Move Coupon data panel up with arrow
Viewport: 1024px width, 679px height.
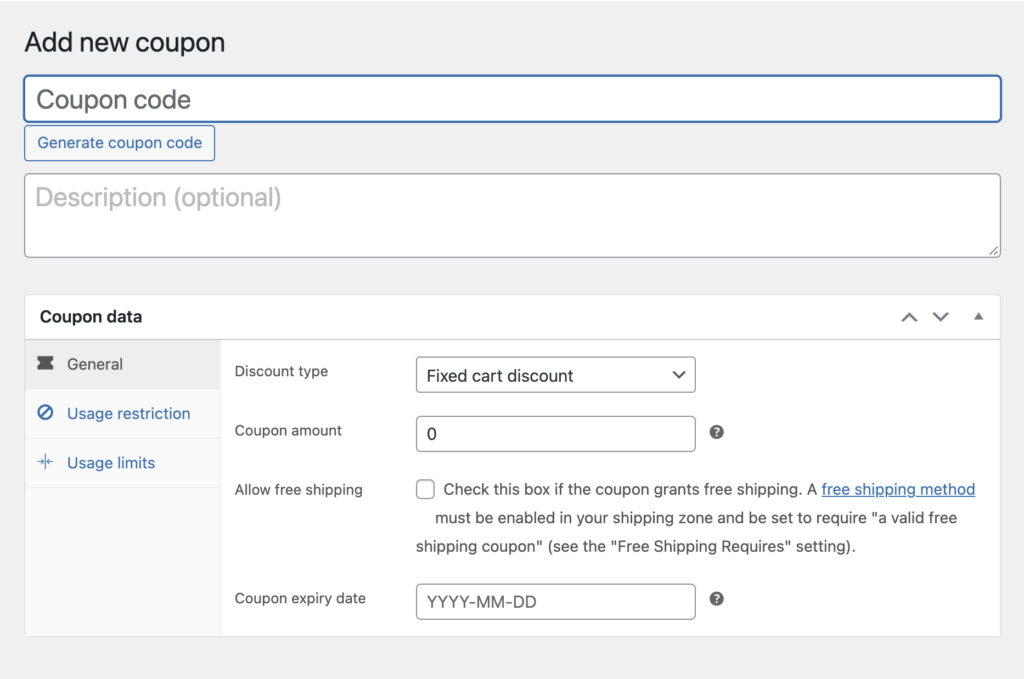coord(909,316)
